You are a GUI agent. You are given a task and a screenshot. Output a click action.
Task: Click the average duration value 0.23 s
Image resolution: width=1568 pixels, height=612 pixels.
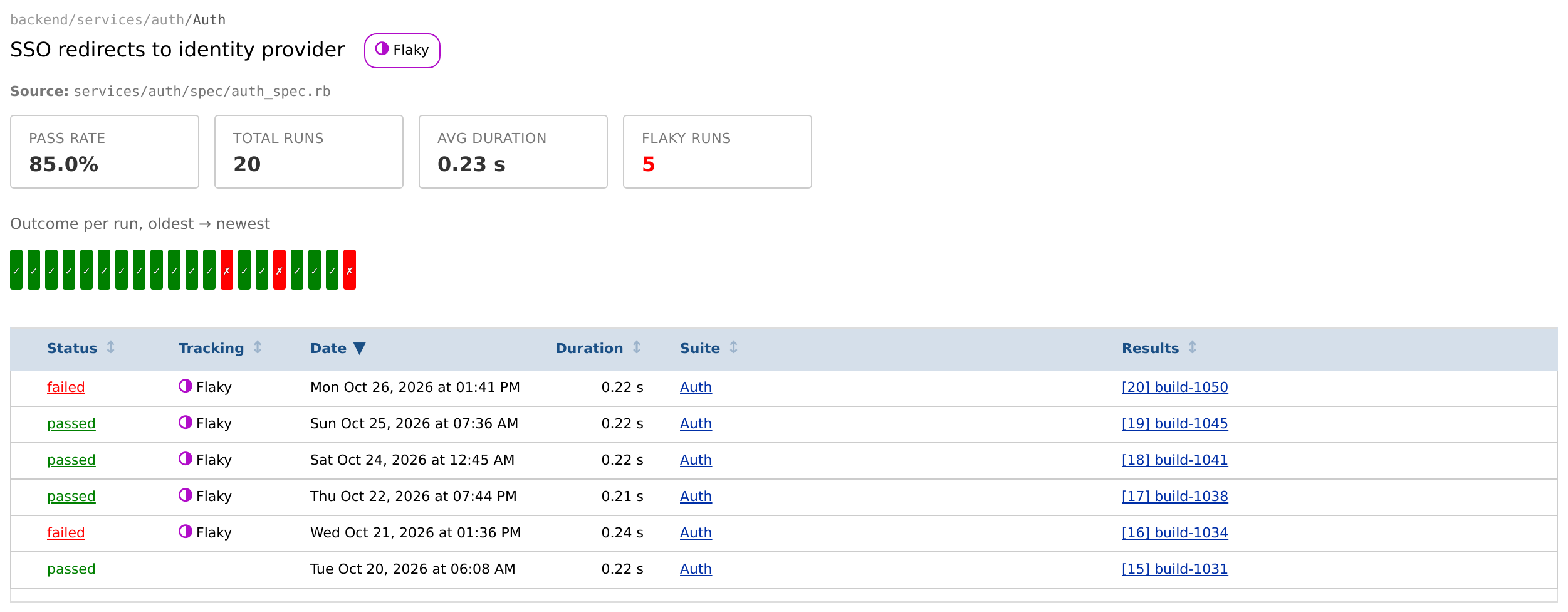coord(471,164)
